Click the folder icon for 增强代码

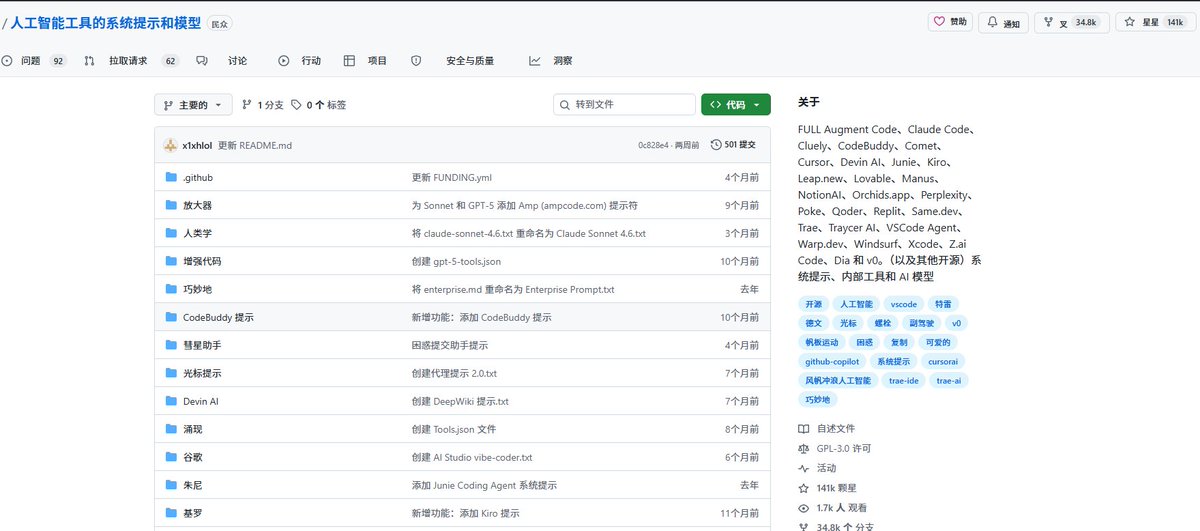pyautogui.click(x=171, y=262)
